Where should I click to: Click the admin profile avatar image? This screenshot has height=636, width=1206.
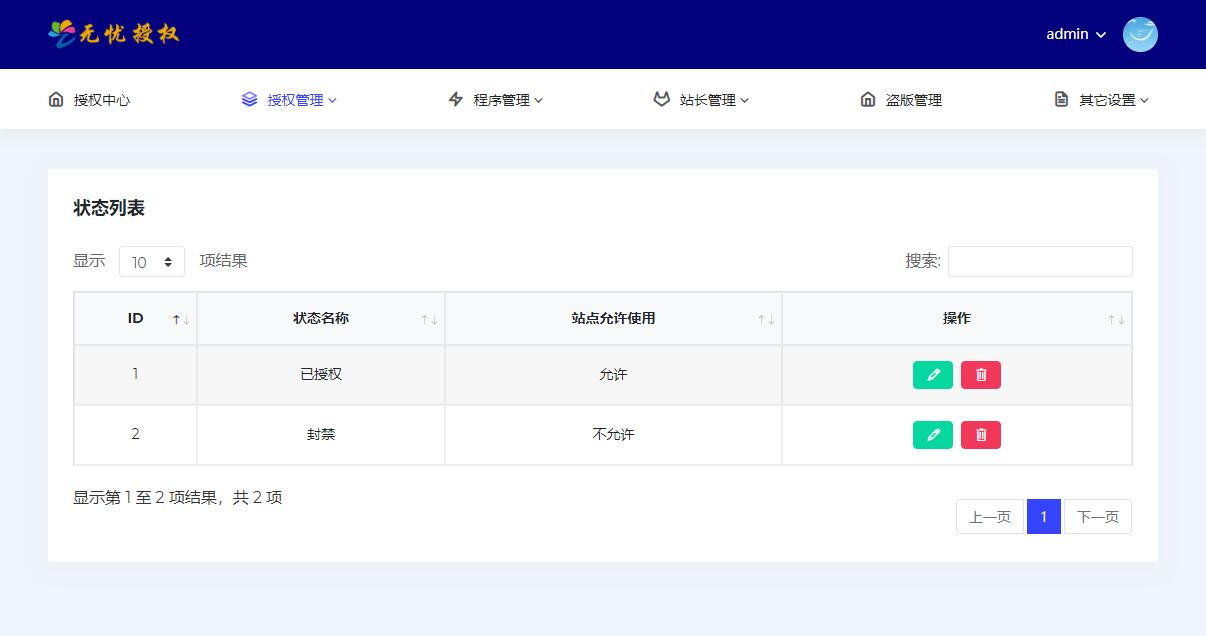pyautogui.click(x=1140, y=34)
